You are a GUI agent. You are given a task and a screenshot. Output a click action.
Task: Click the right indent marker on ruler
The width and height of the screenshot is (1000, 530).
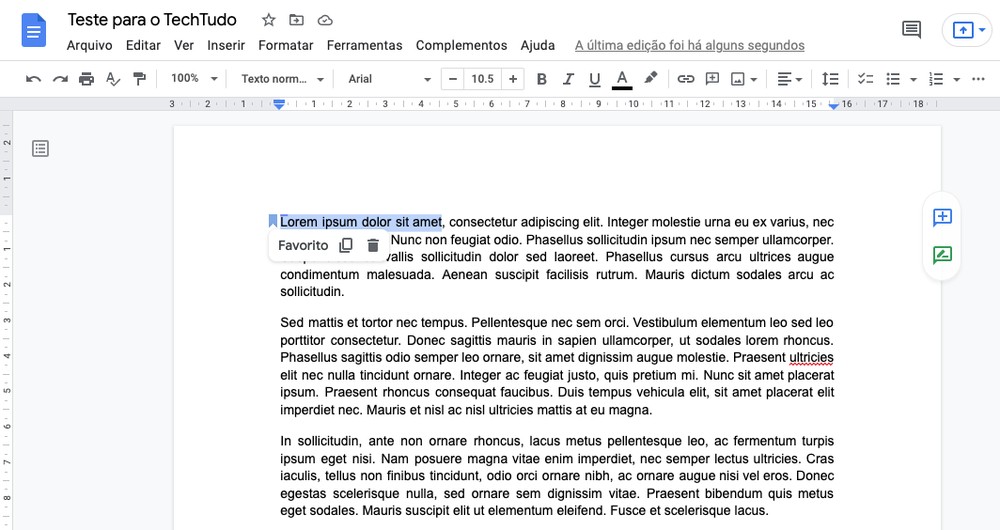[x=833, y=106]
